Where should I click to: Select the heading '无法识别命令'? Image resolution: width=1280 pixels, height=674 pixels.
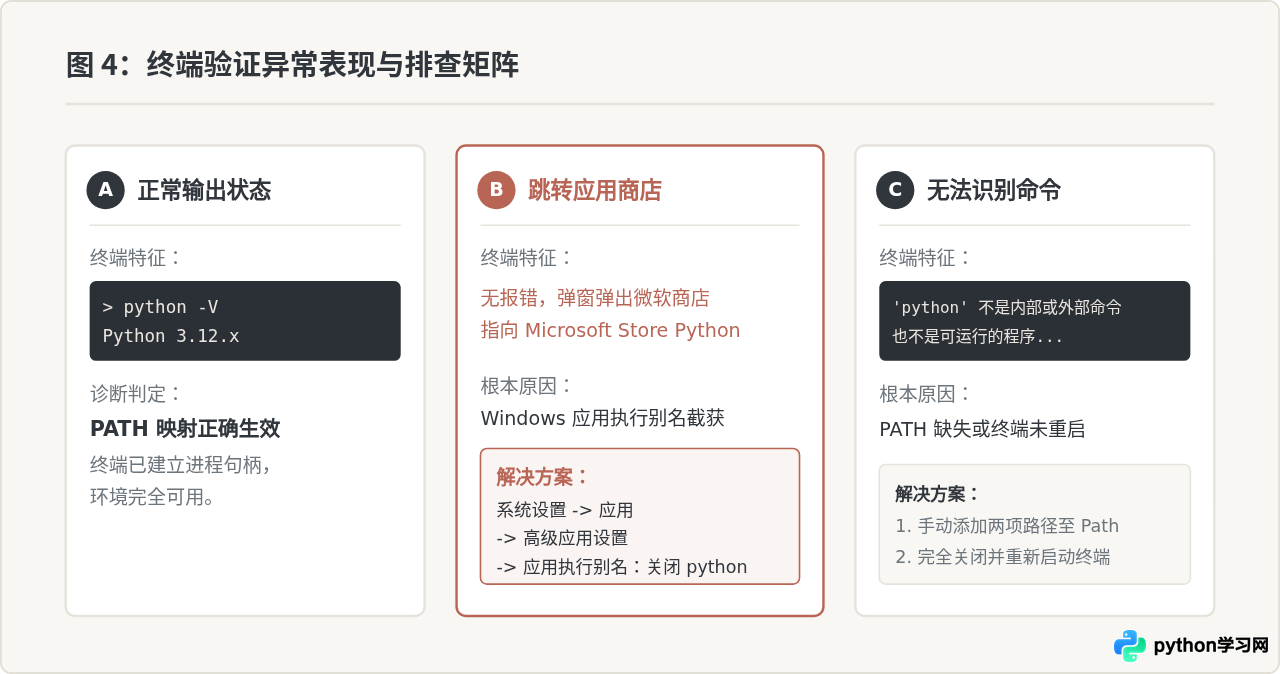pos(994,190)
